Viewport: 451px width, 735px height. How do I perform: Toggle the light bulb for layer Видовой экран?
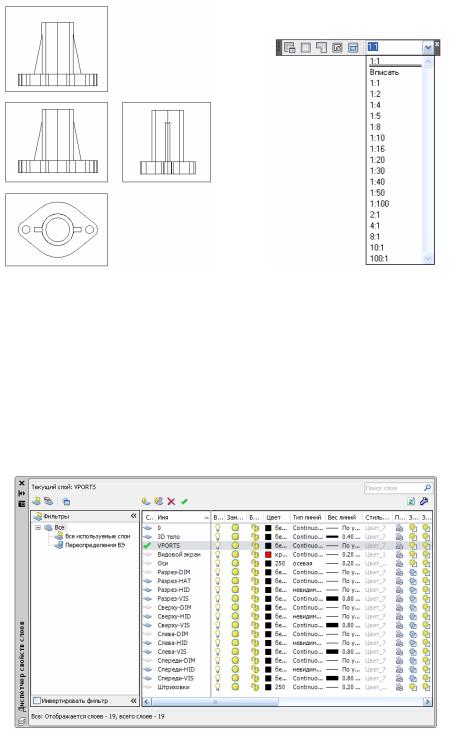click(218, 554)
